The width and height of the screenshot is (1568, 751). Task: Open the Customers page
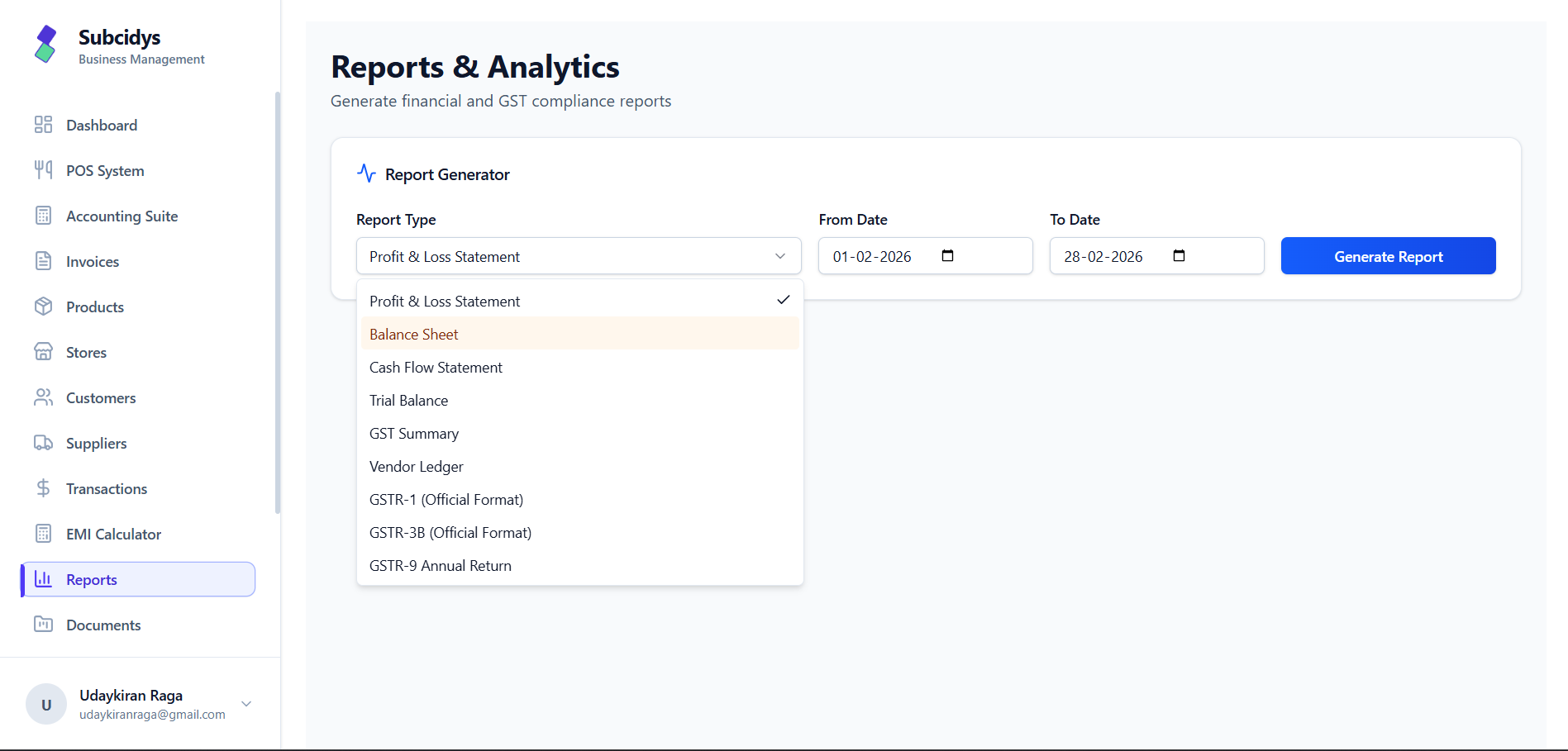138,397
